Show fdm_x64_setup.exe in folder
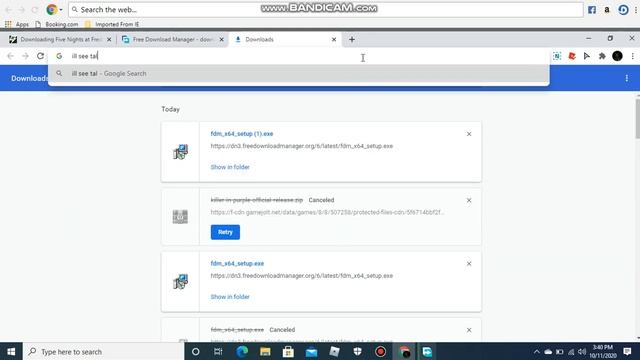640x360 pixels. pyautogui.click(x=230, y=297)
